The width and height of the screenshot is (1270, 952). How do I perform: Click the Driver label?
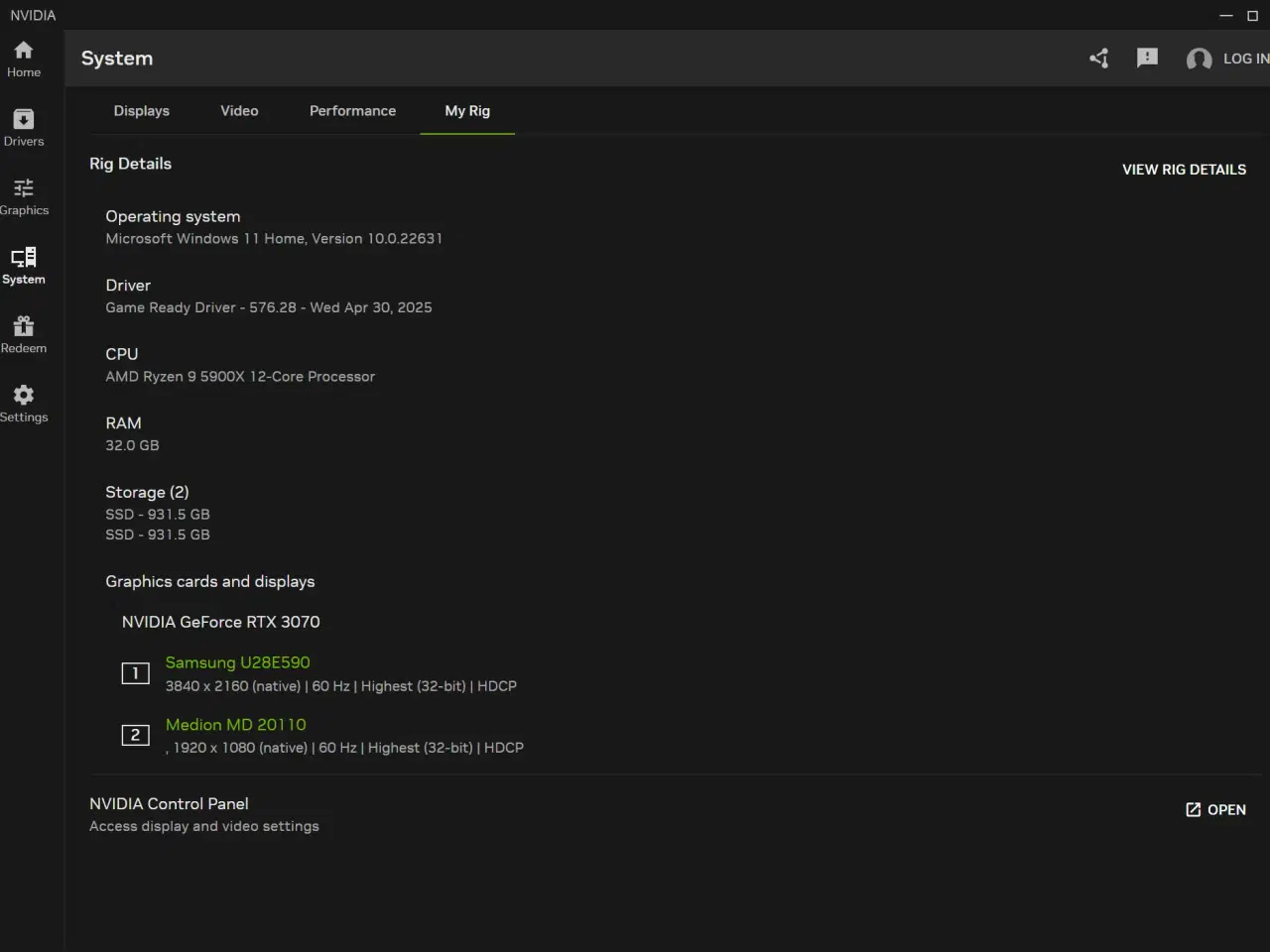click(128, 286)
